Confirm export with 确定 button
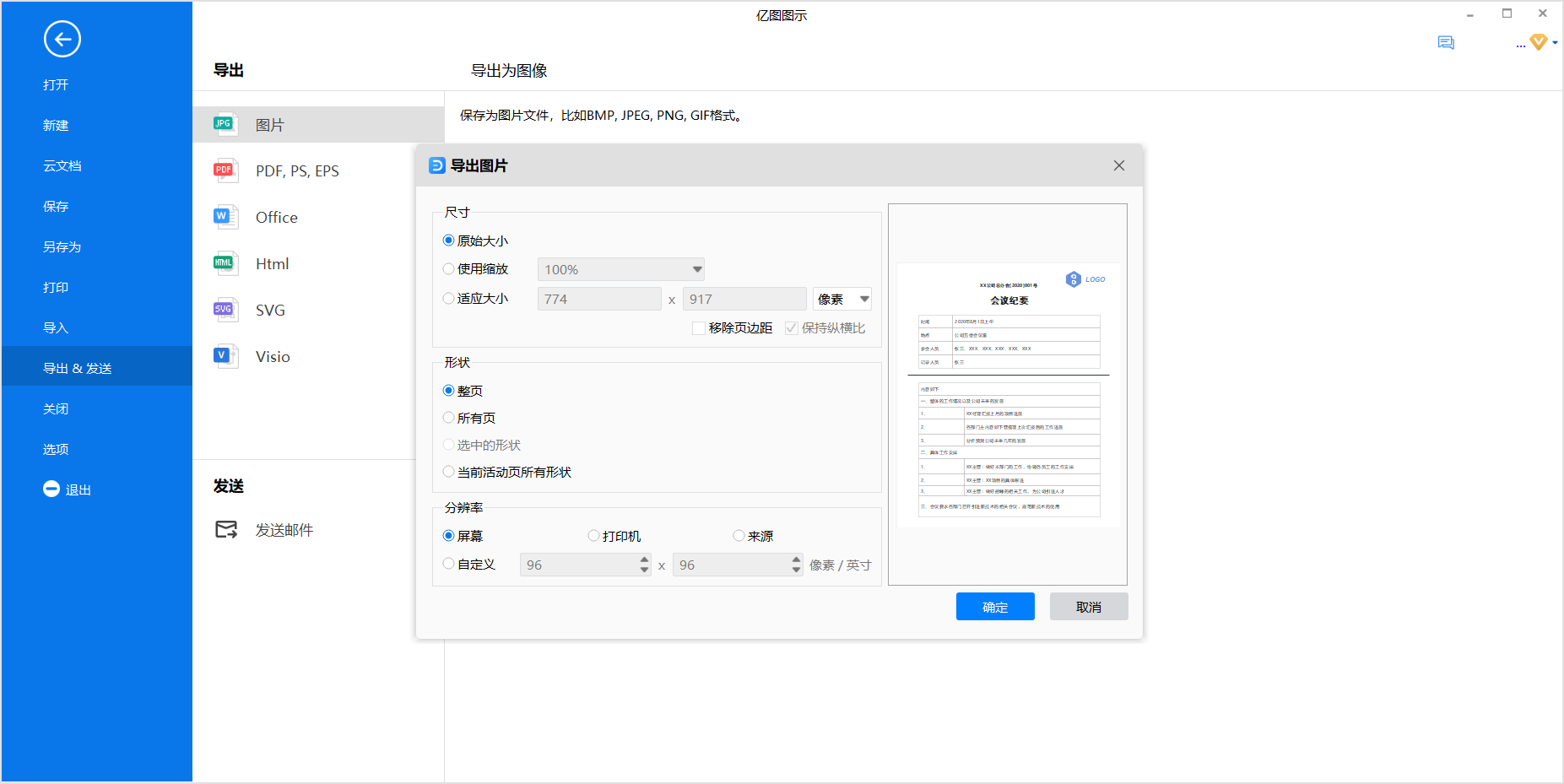 (995, 607)
